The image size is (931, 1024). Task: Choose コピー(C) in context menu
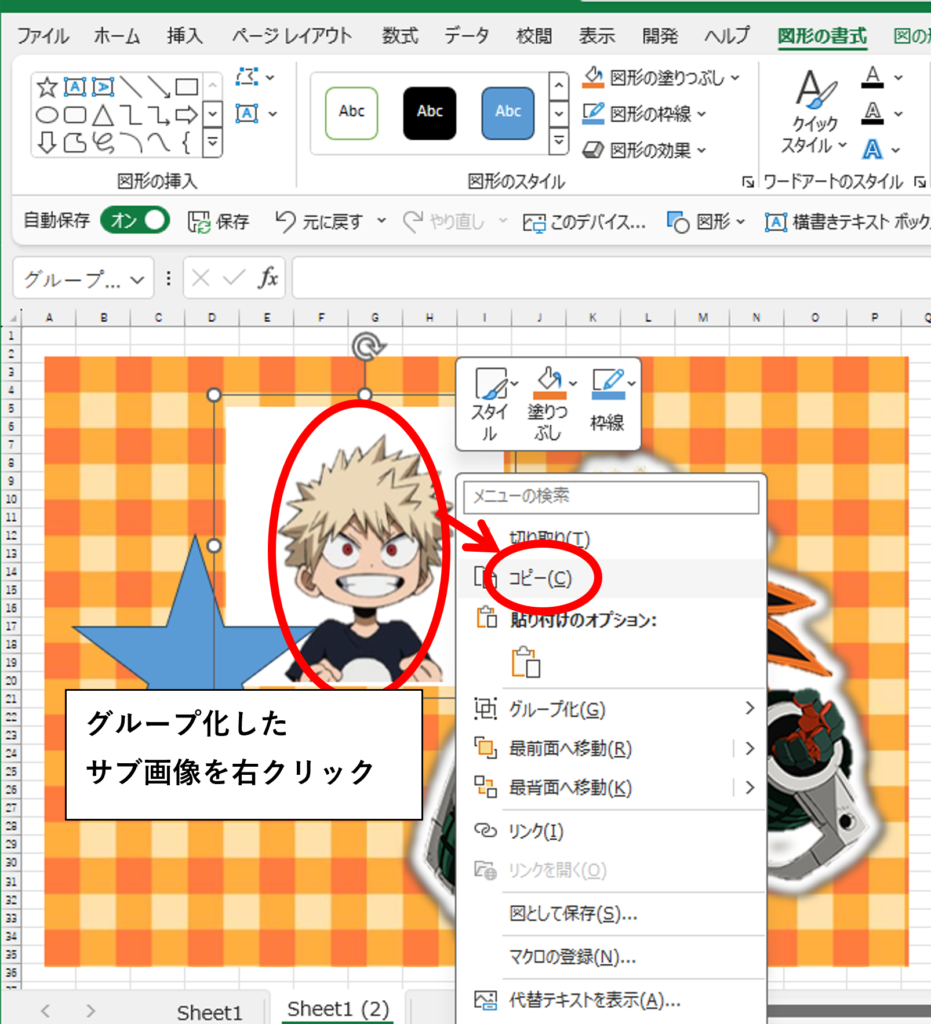point(611,578)
